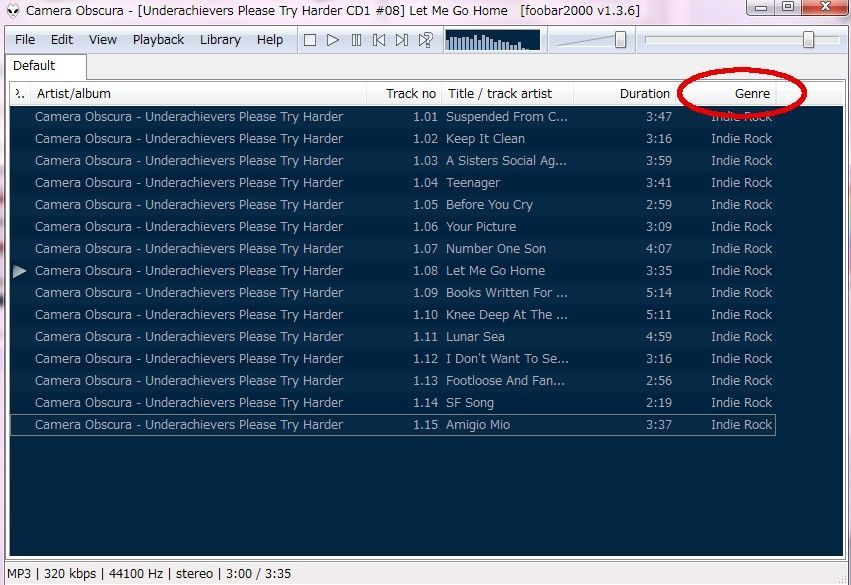851x585 pixels.
Task: Click the Play button in toolbar
Action: [x=333, y=40]
